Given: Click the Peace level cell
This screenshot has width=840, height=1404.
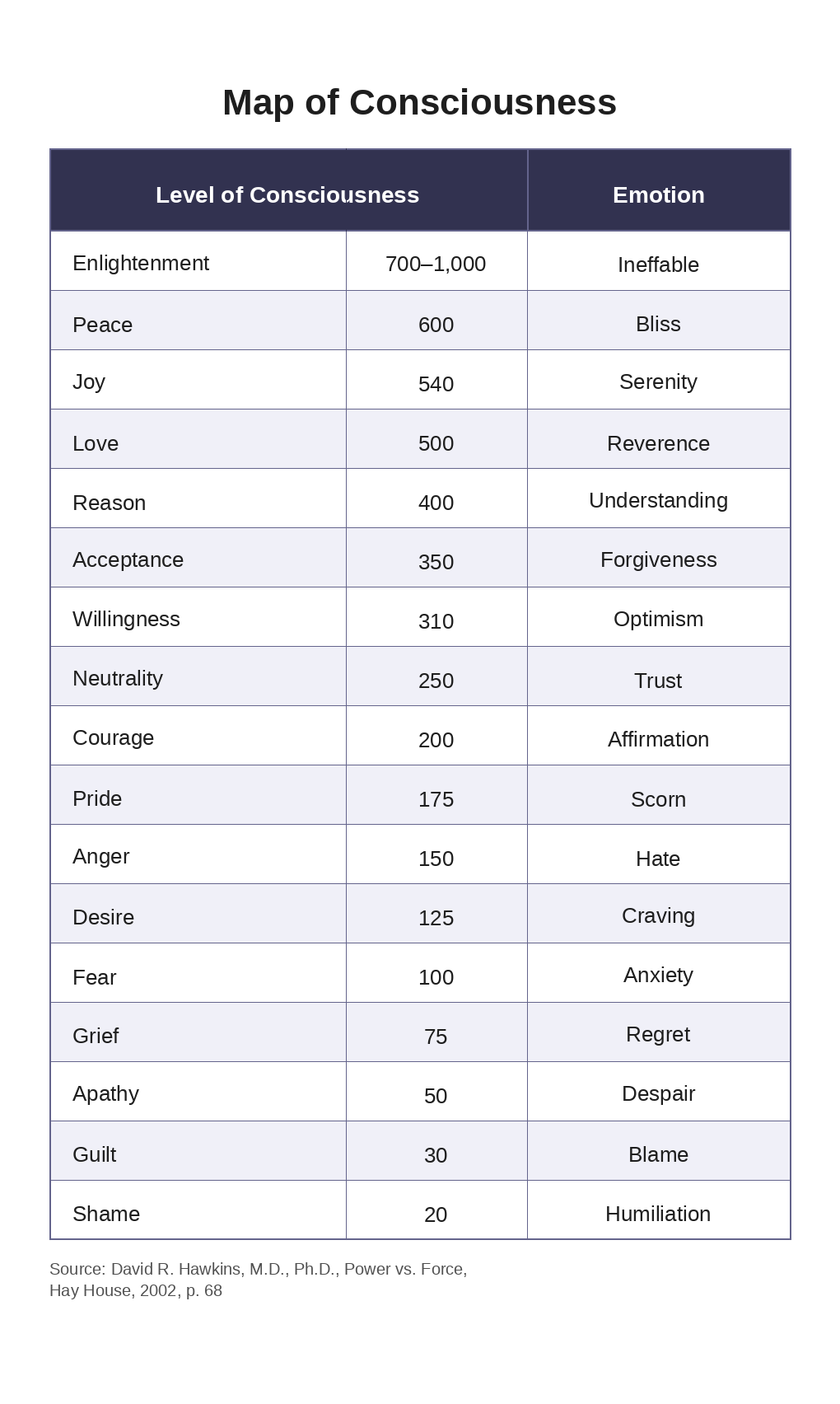Looking at the screenshot, I should (x=103, y=325).
